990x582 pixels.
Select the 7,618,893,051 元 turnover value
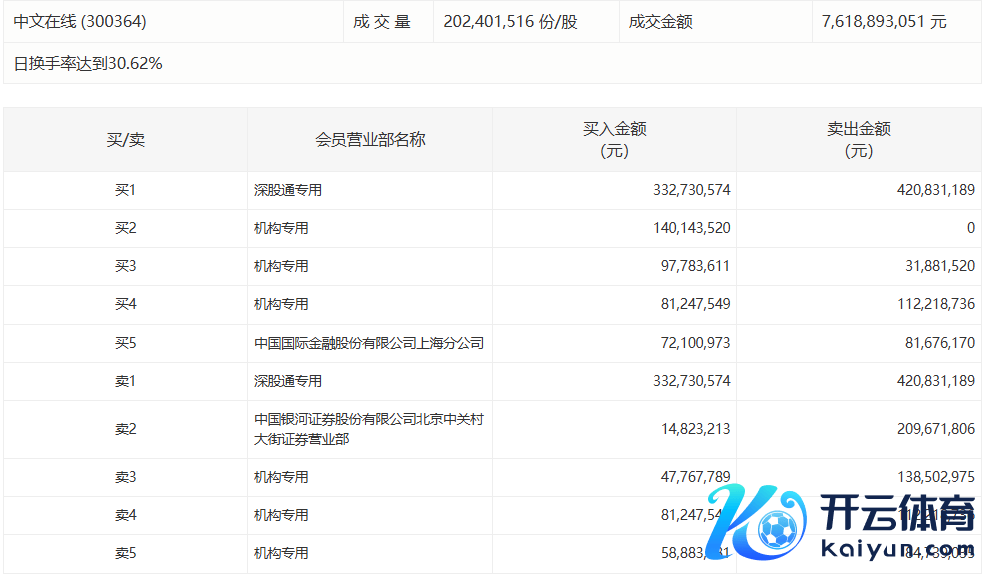[x=884, y=21]
